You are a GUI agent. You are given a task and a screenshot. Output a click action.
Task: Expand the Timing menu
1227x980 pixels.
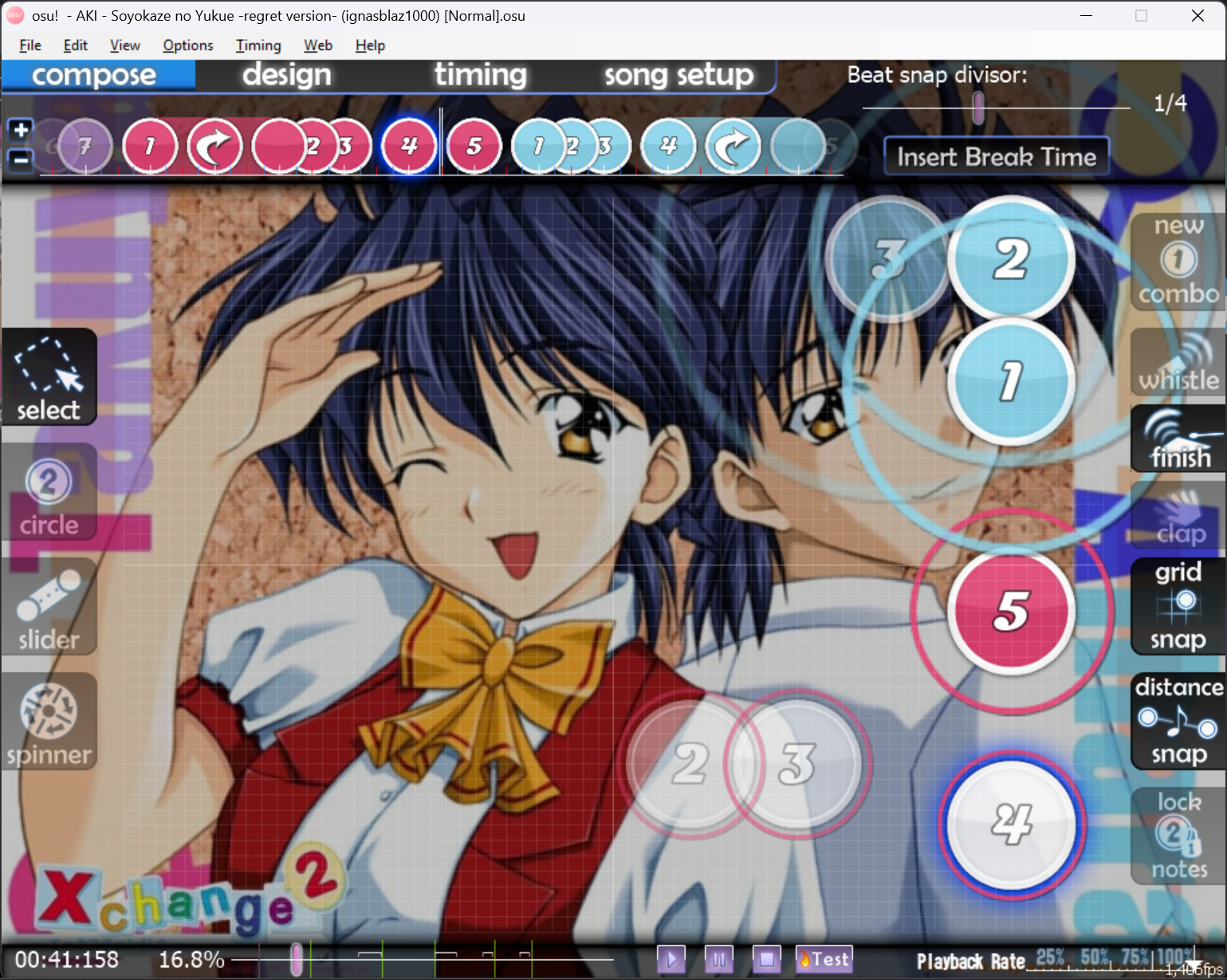click(258, 45)
